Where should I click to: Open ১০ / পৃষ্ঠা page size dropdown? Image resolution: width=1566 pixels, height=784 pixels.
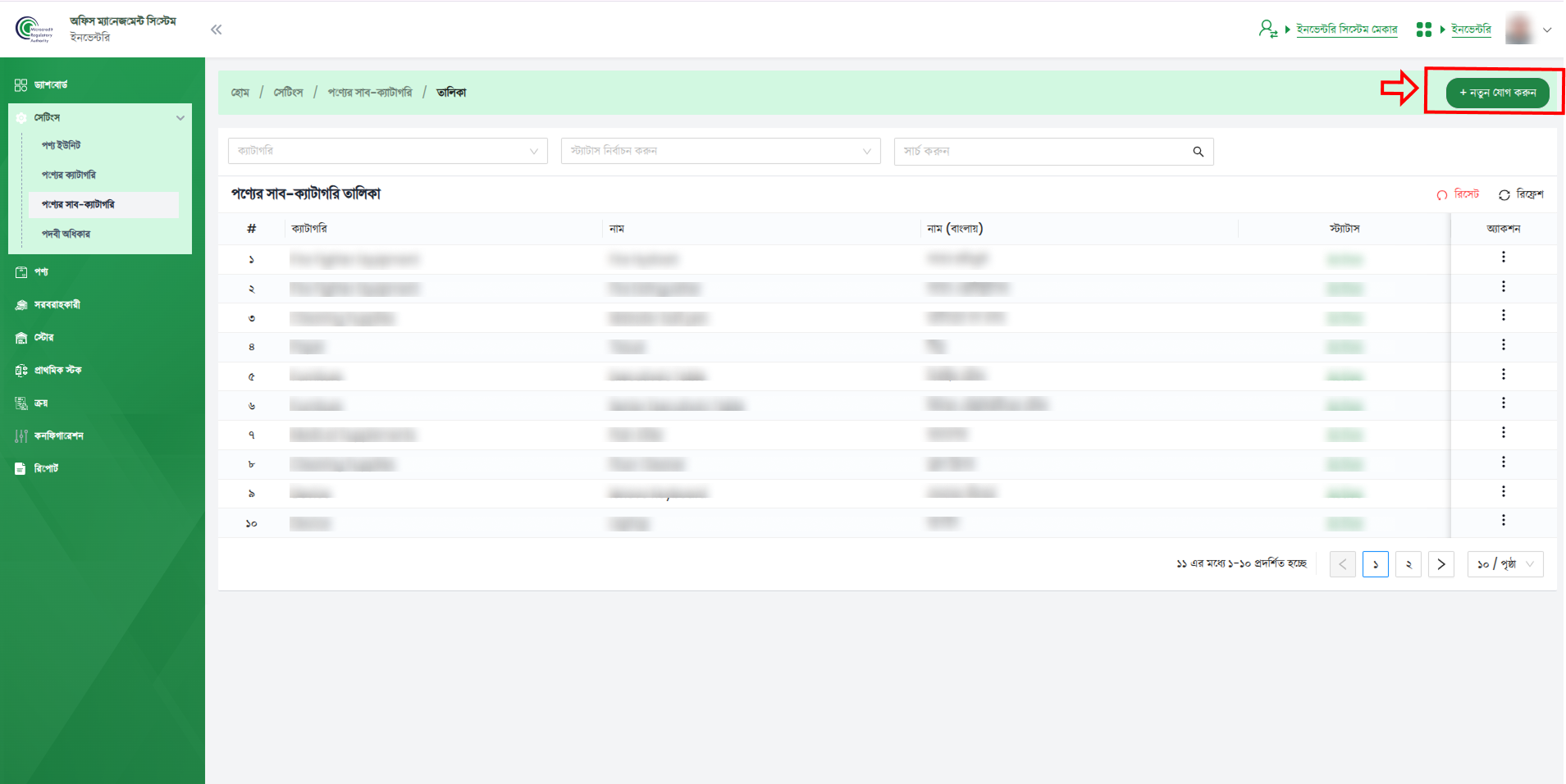coord(1505,564)
